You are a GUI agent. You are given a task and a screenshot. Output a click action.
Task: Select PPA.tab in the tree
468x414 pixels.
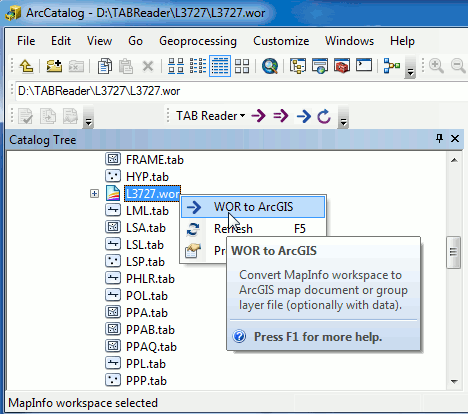coord(147,313)
